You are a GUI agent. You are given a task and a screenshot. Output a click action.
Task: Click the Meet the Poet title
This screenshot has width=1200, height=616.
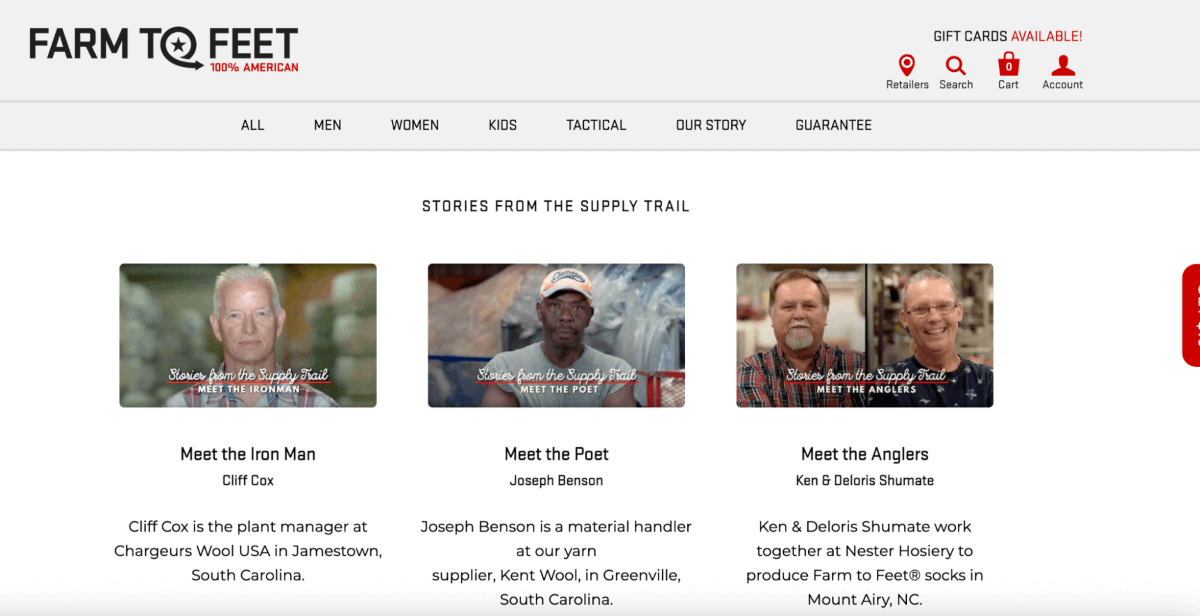(556, 454)
